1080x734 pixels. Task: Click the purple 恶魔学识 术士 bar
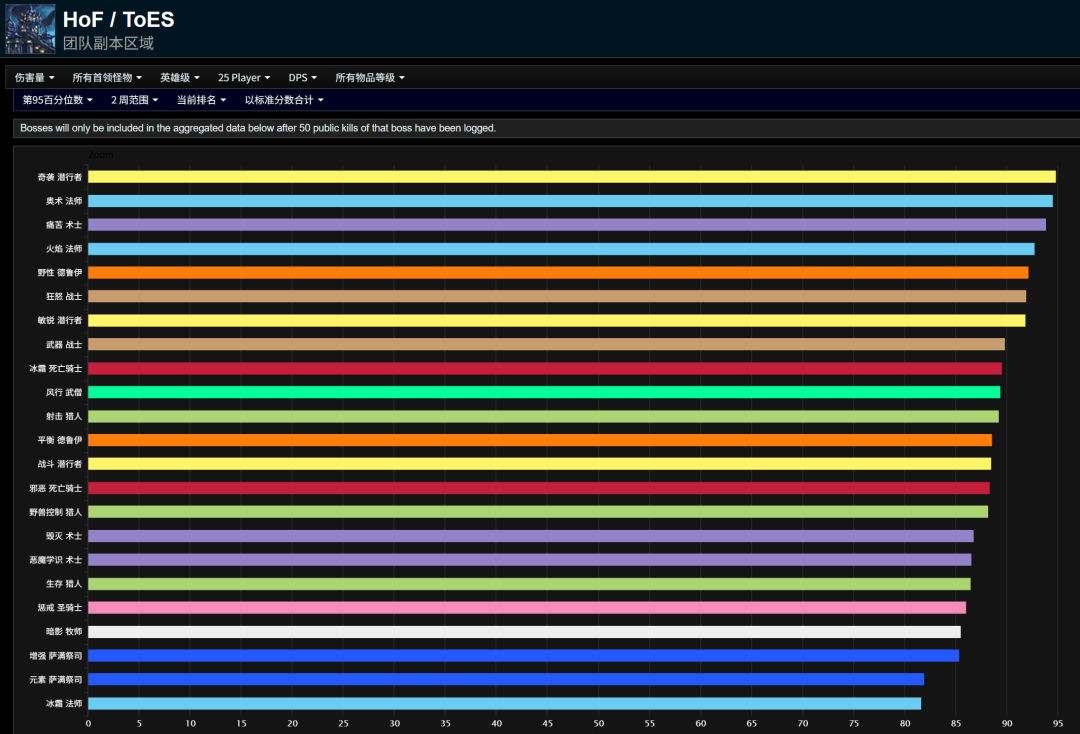click(530, 560)
